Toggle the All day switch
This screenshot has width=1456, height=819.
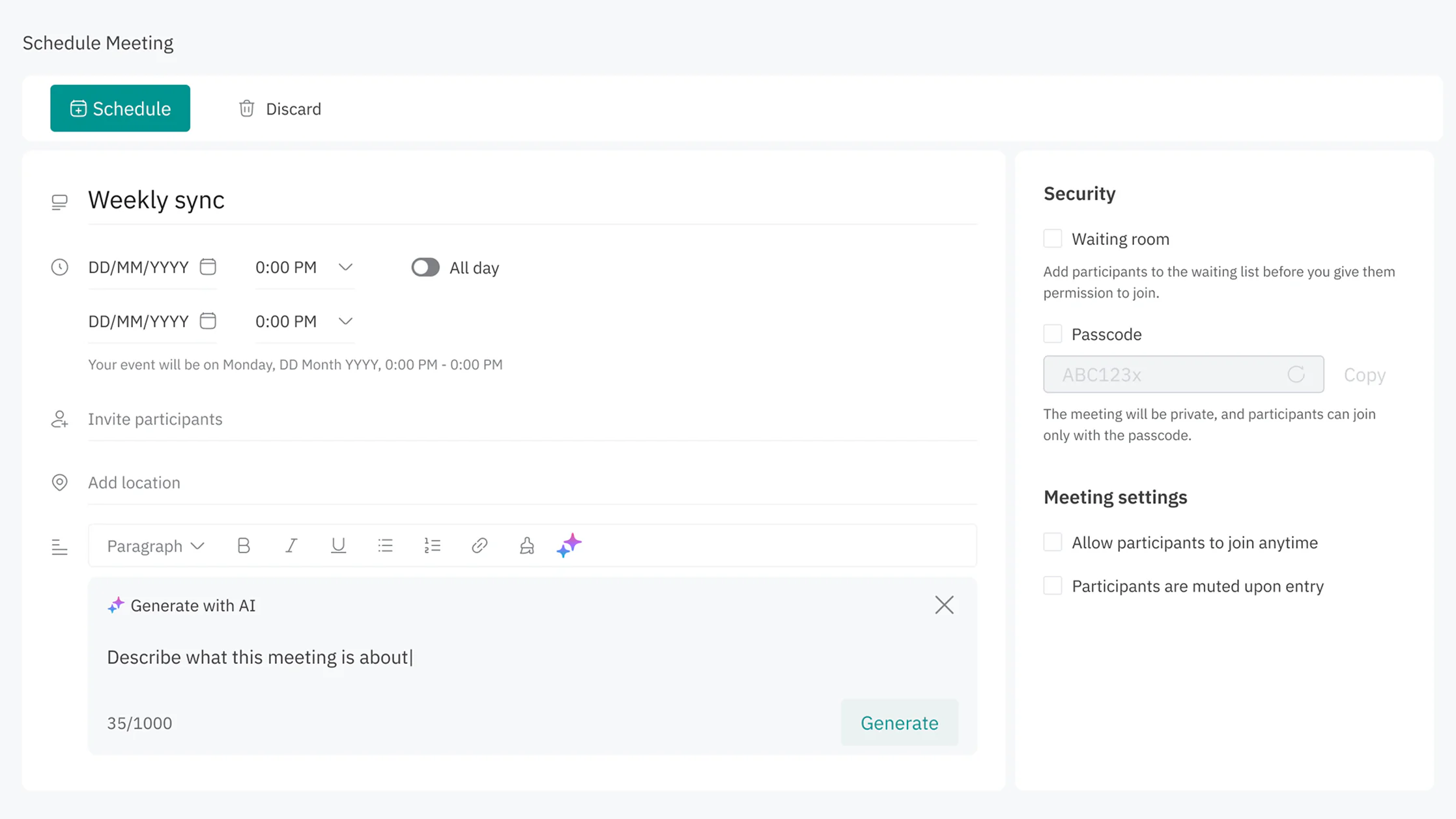coord(425,267)
